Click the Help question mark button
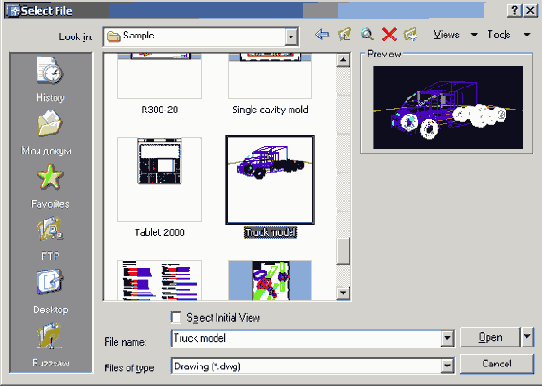542x386 pixels. point(514,11)
